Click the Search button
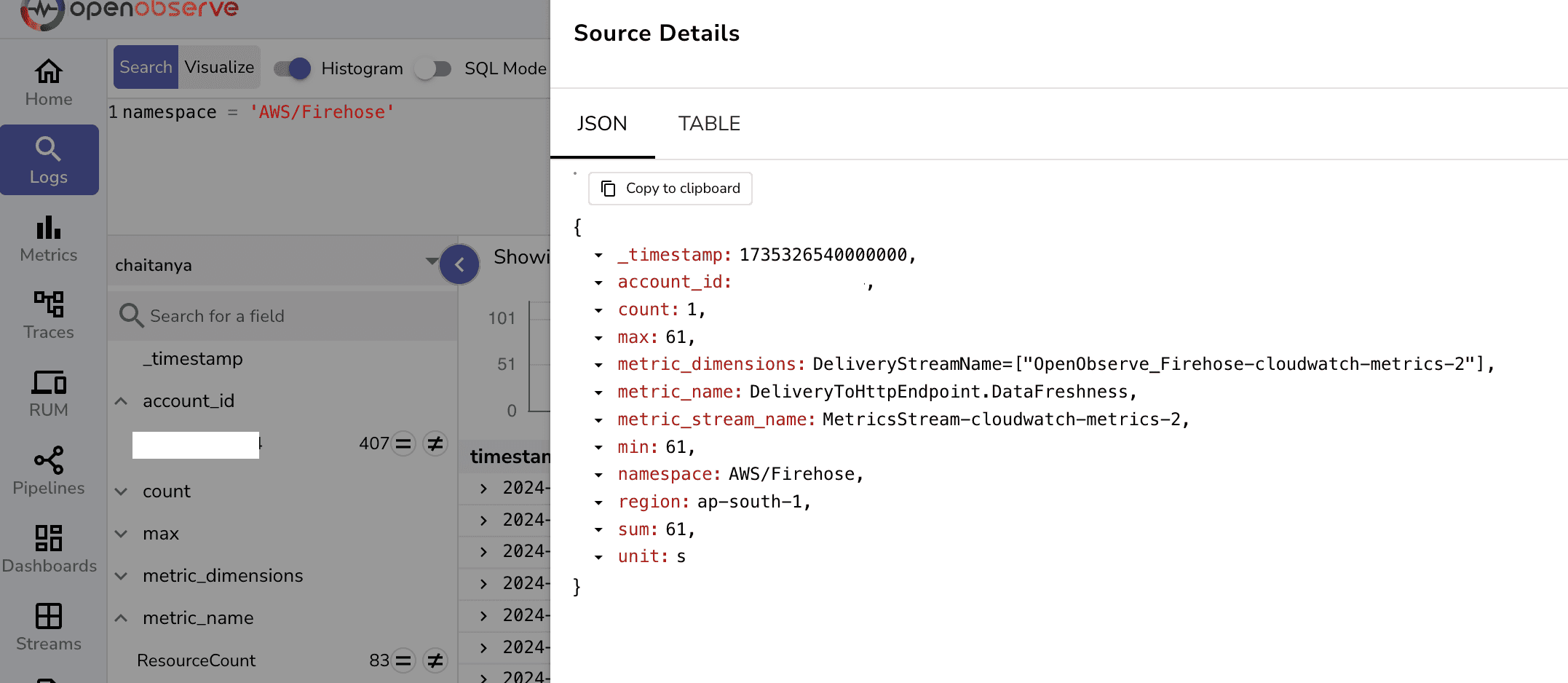The width and height of the screenshot is (1568, 683). coord(145,66)
